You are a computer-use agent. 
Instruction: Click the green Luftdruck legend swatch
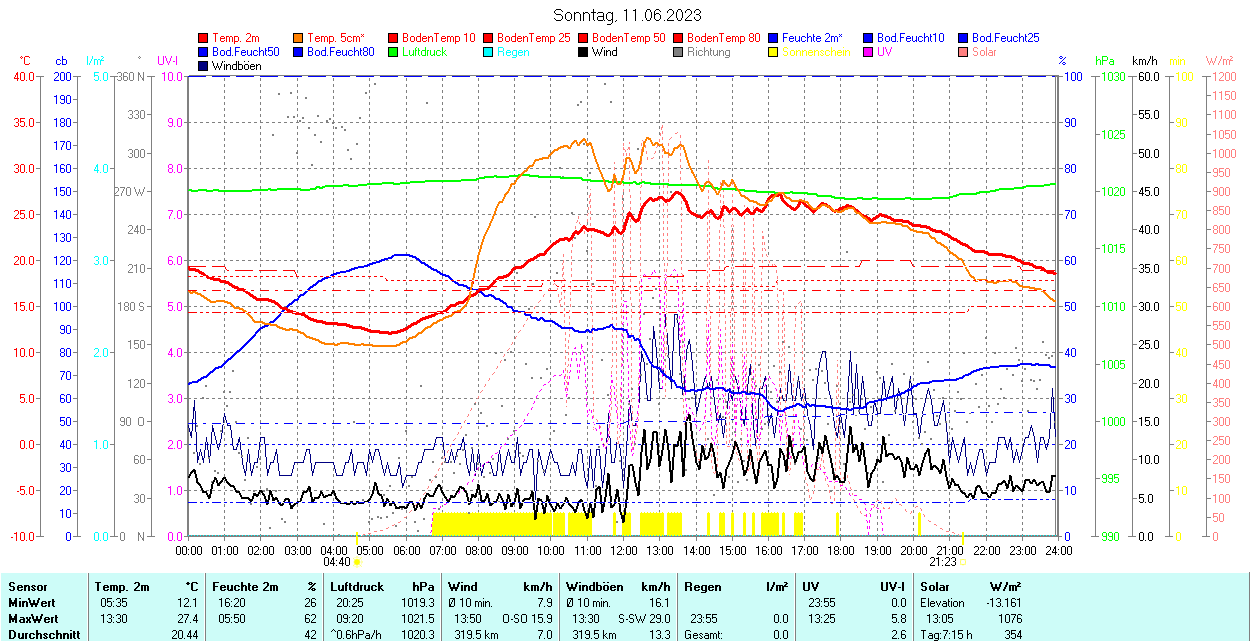click(x=393, y=52)
